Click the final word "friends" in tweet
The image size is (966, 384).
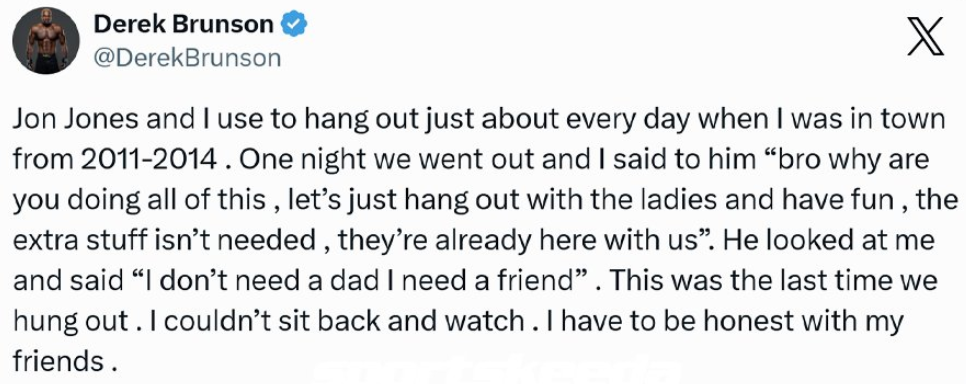pyautogui.click(x=58, y=361)
